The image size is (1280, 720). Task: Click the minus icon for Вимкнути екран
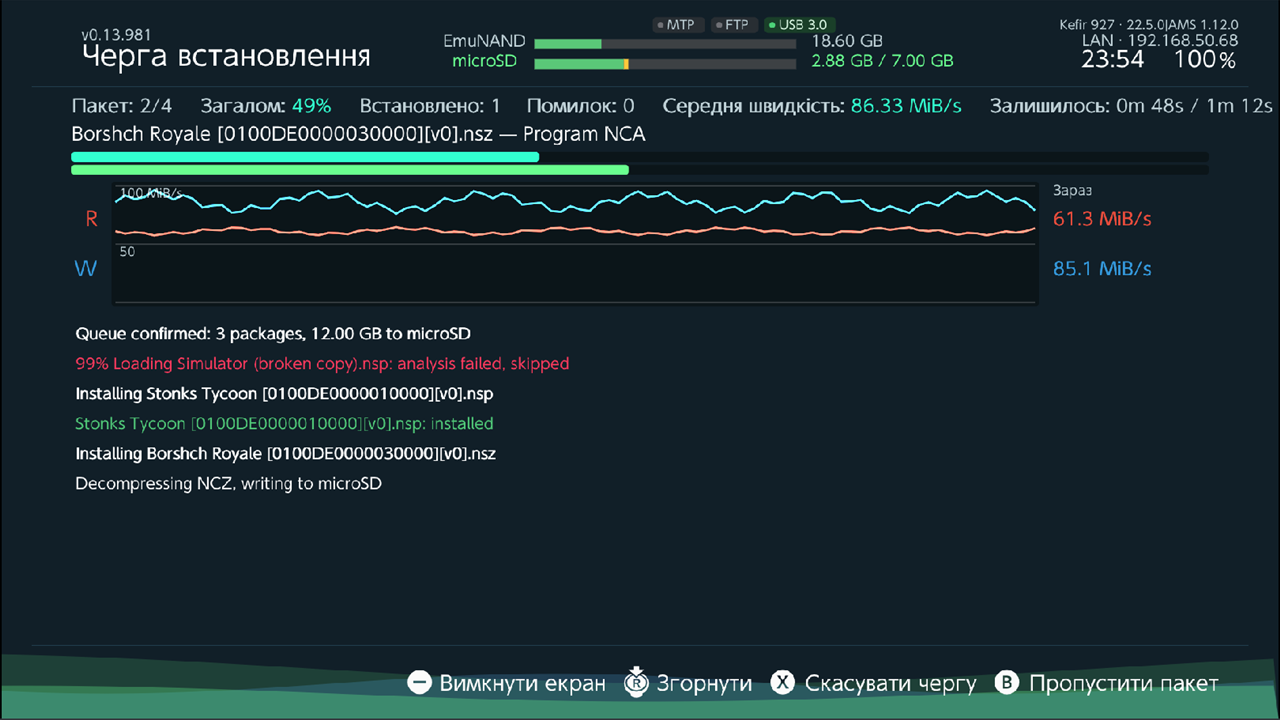[x=420, y=683]
